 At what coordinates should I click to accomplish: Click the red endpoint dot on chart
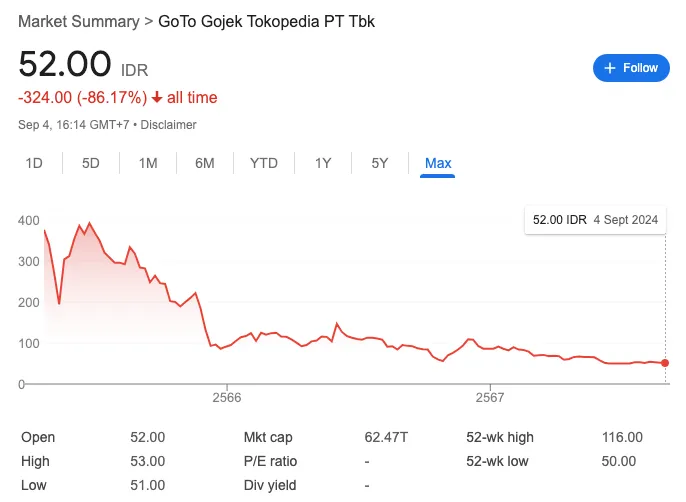(x=666, y=363)
